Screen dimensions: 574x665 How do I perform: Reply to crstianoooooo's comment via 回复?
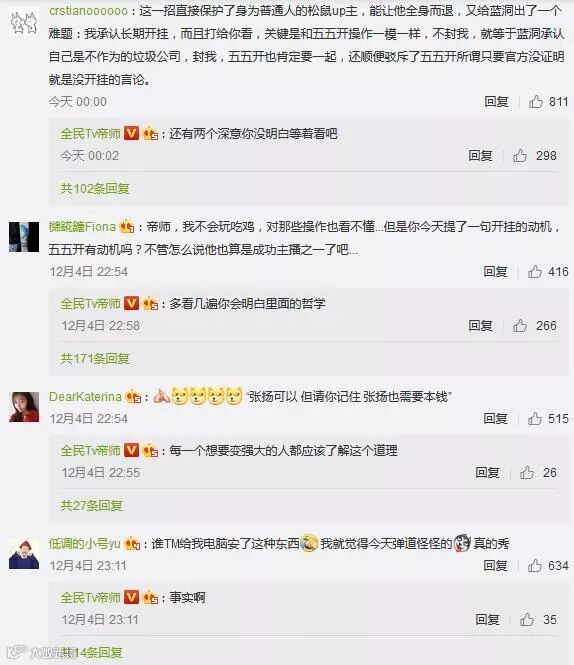[496, 102]
